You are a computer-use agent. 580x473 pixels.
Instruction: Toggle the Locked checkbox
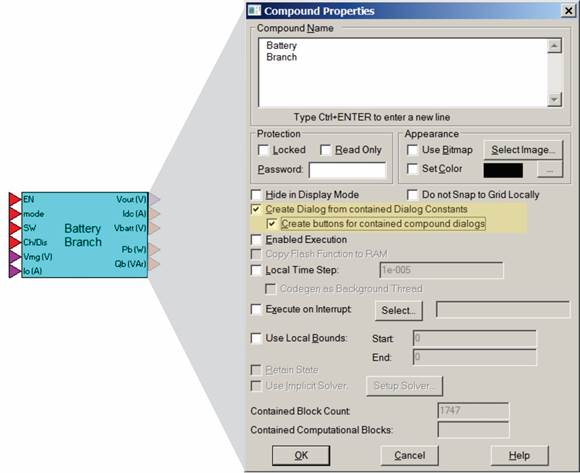click(x=263, y=150)
